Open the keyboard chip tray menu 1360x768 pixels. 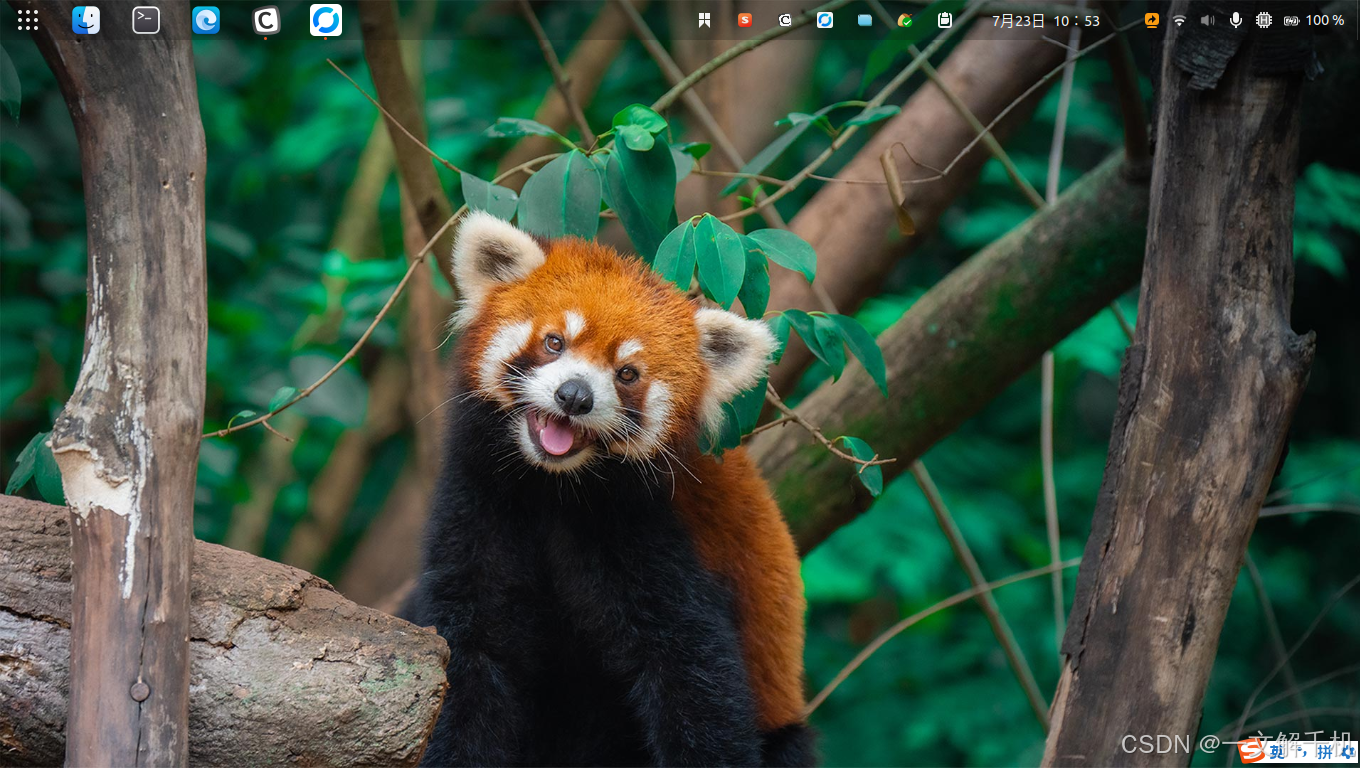(x=1263, y=19)
